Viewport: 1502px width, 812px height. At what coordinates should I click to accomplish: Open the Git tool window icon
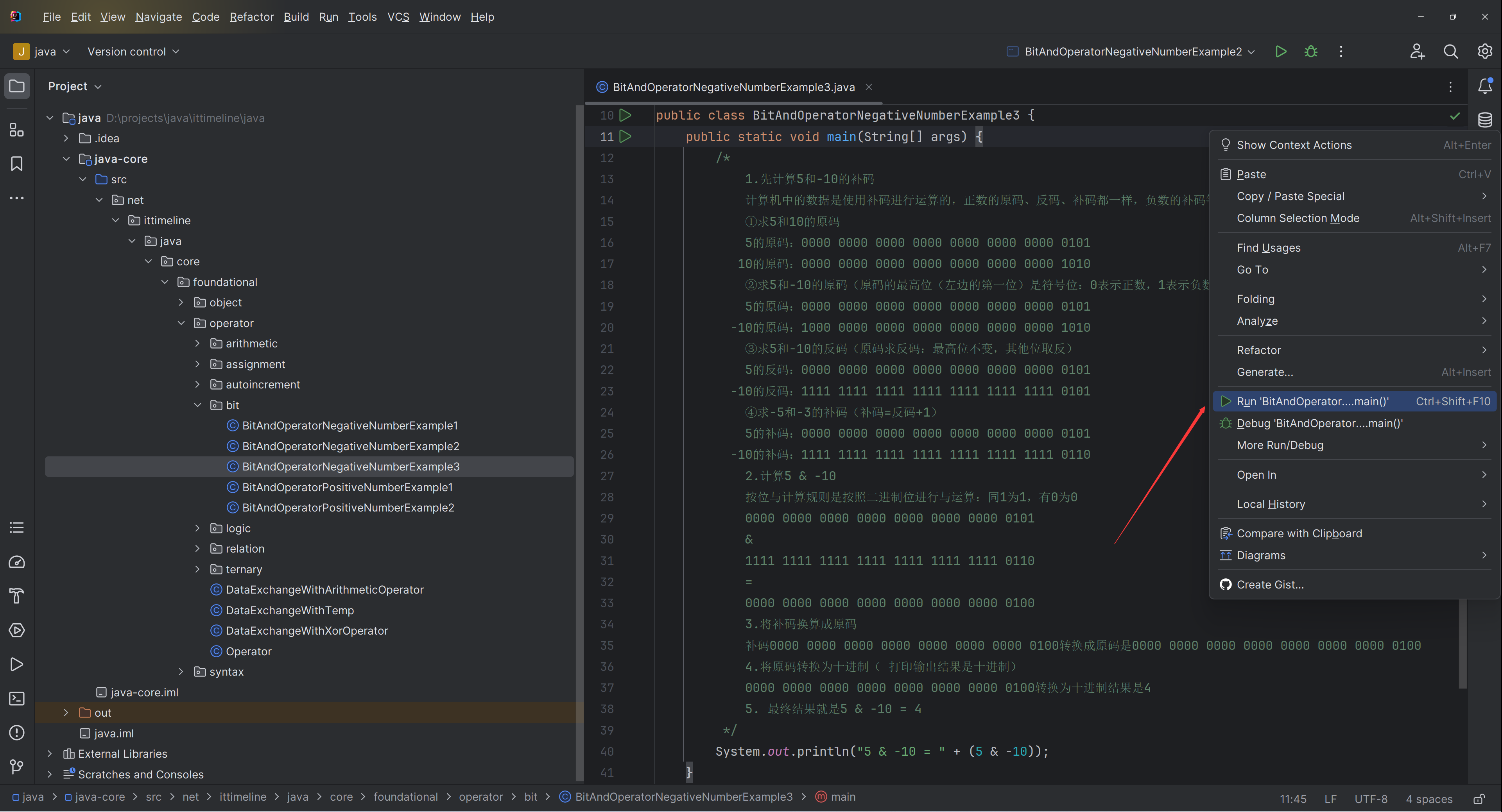click(17, 767)
